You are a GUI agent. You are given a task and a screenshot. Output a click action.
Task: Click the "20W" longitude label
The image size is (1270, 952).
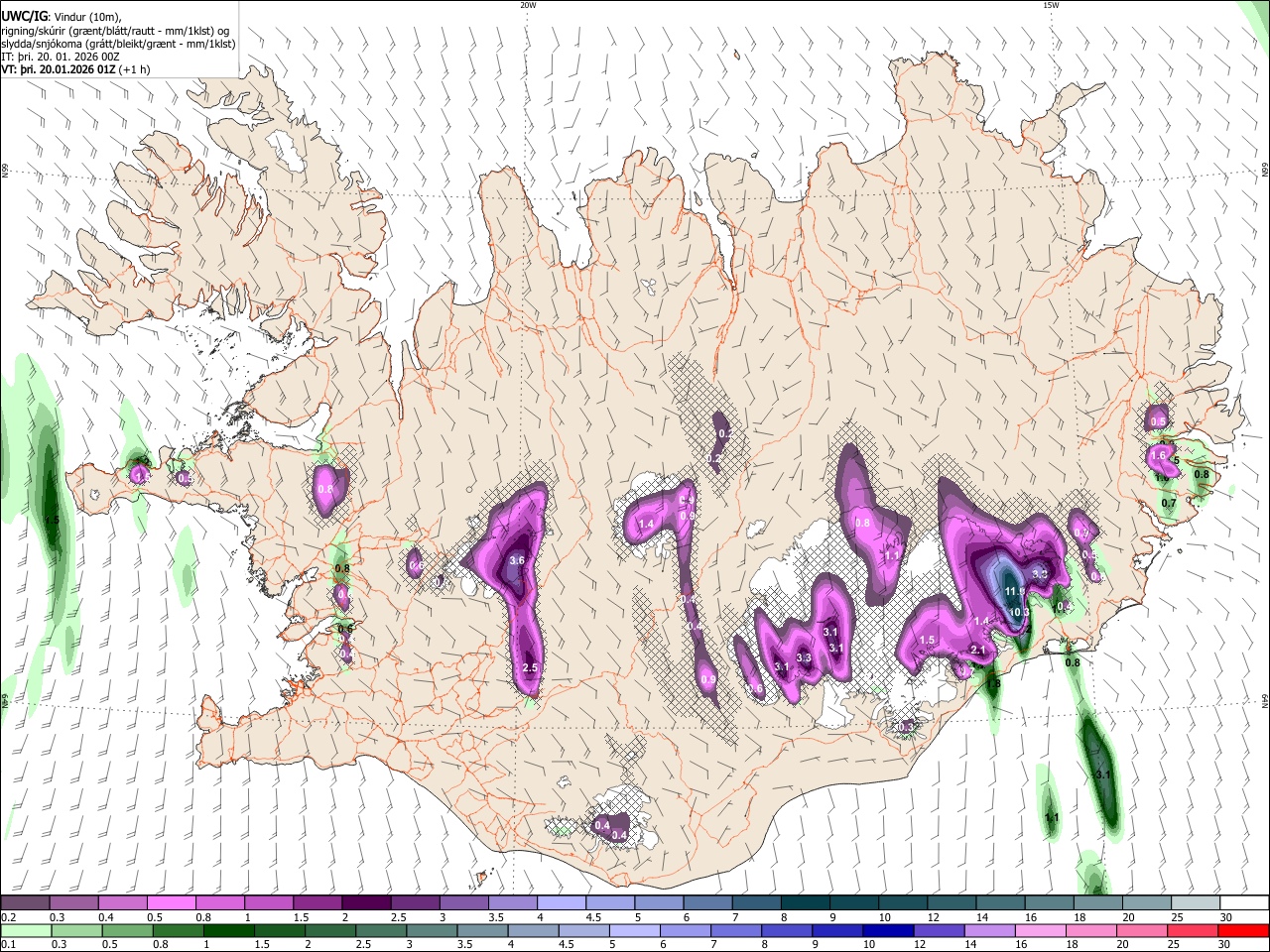click(528, 5)
